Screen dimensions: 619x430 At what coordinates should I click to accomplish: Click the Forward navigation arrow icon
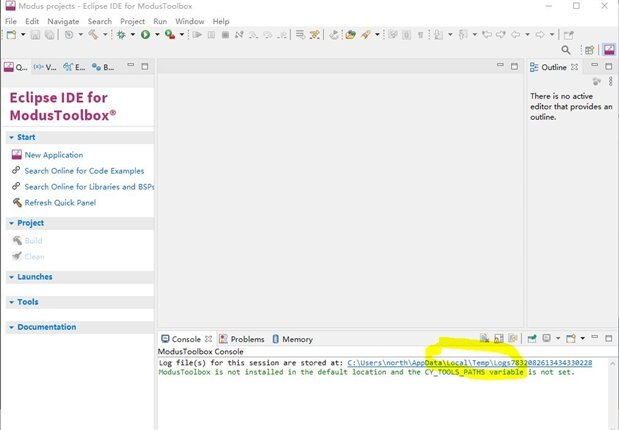(540, 35)
